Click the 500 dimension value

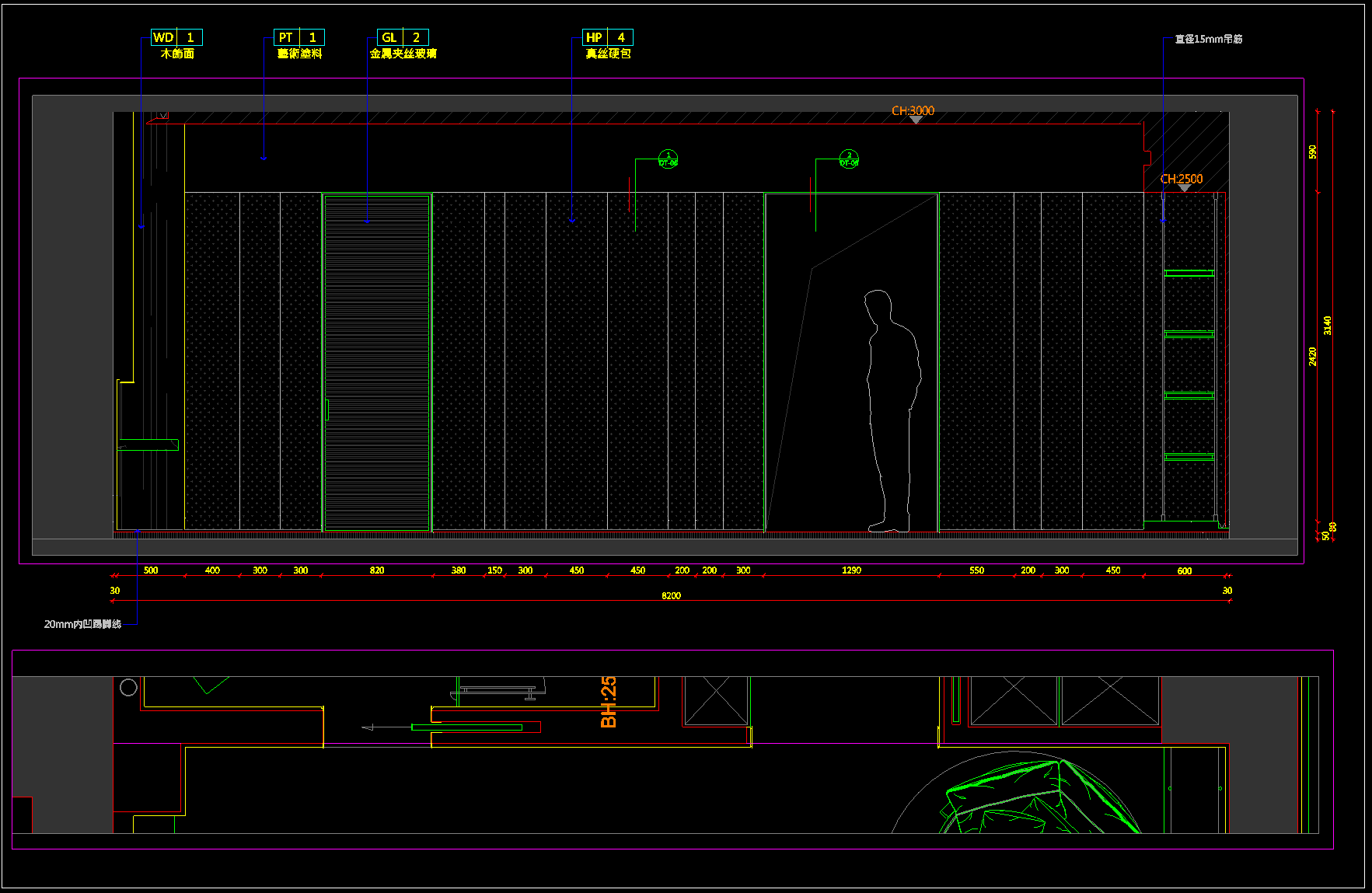151,570
